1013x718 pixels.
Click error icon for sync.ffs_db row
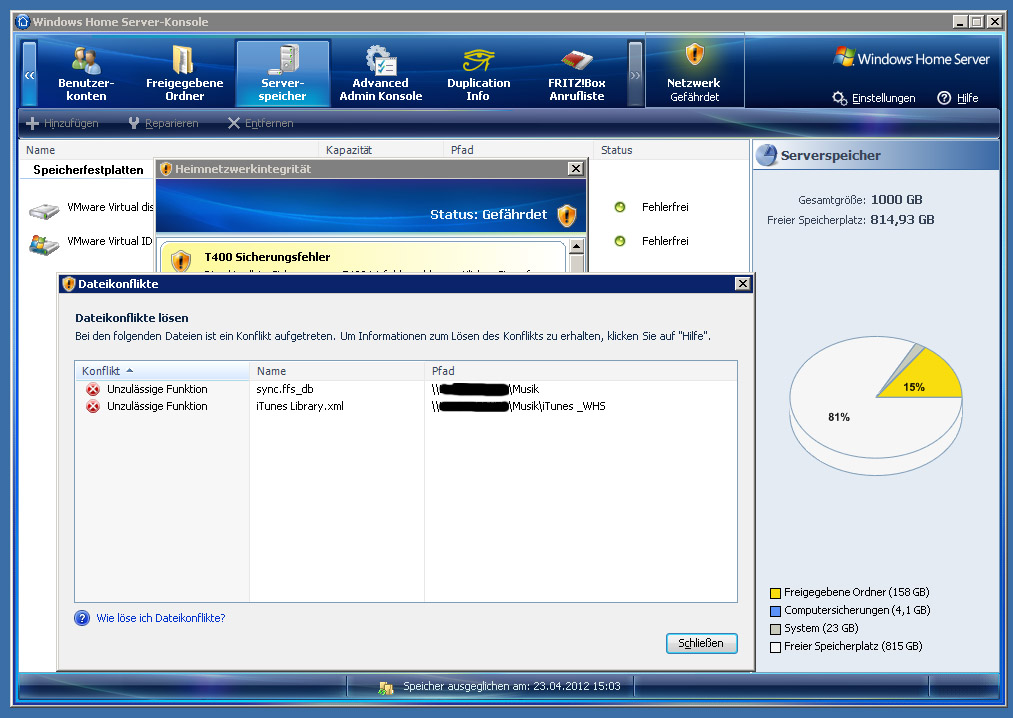93,389
